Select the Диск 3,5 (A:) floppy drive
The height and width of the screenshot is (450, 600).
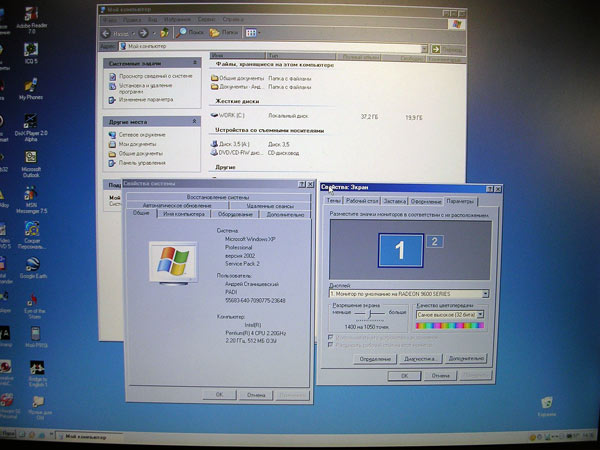tap(230, 144)
